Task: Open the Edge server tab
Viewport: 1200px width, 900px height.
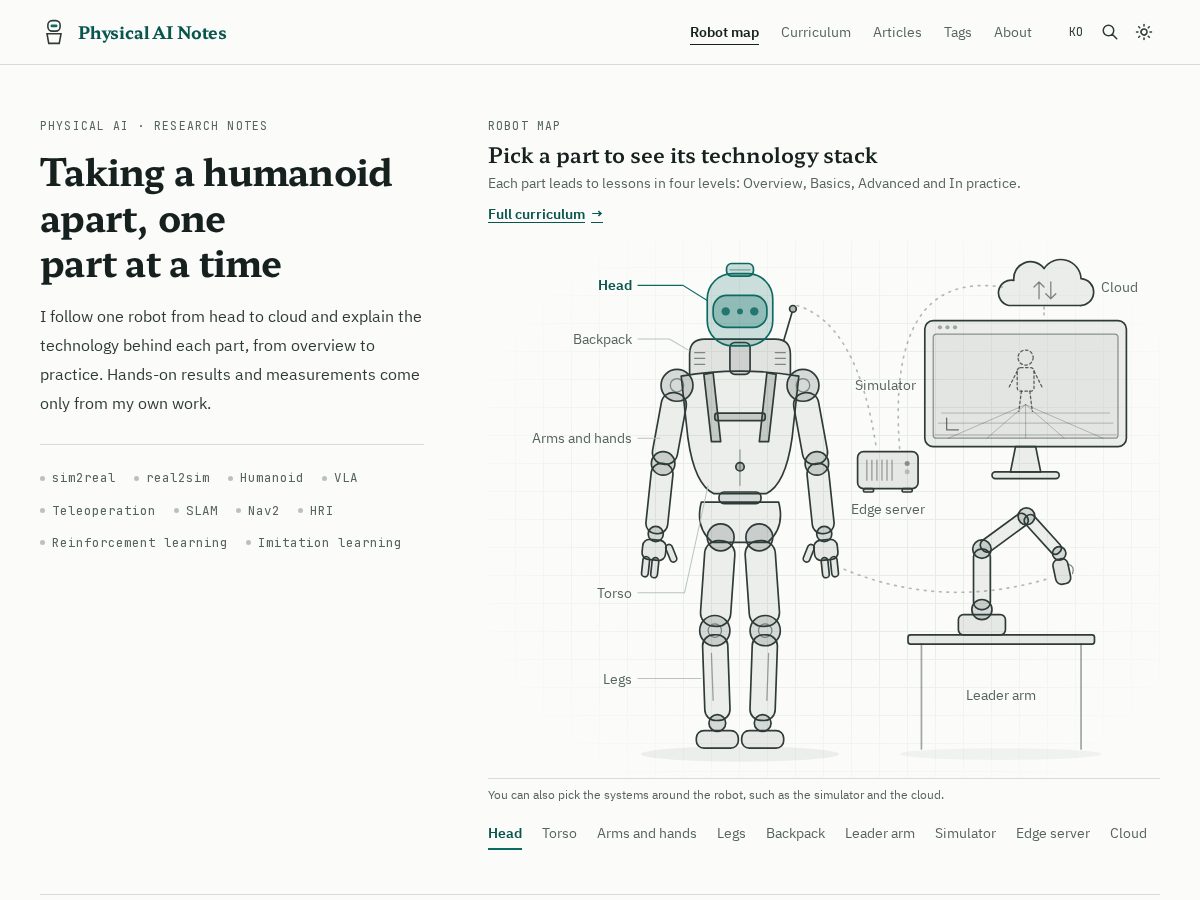Action: (1053, 833)
